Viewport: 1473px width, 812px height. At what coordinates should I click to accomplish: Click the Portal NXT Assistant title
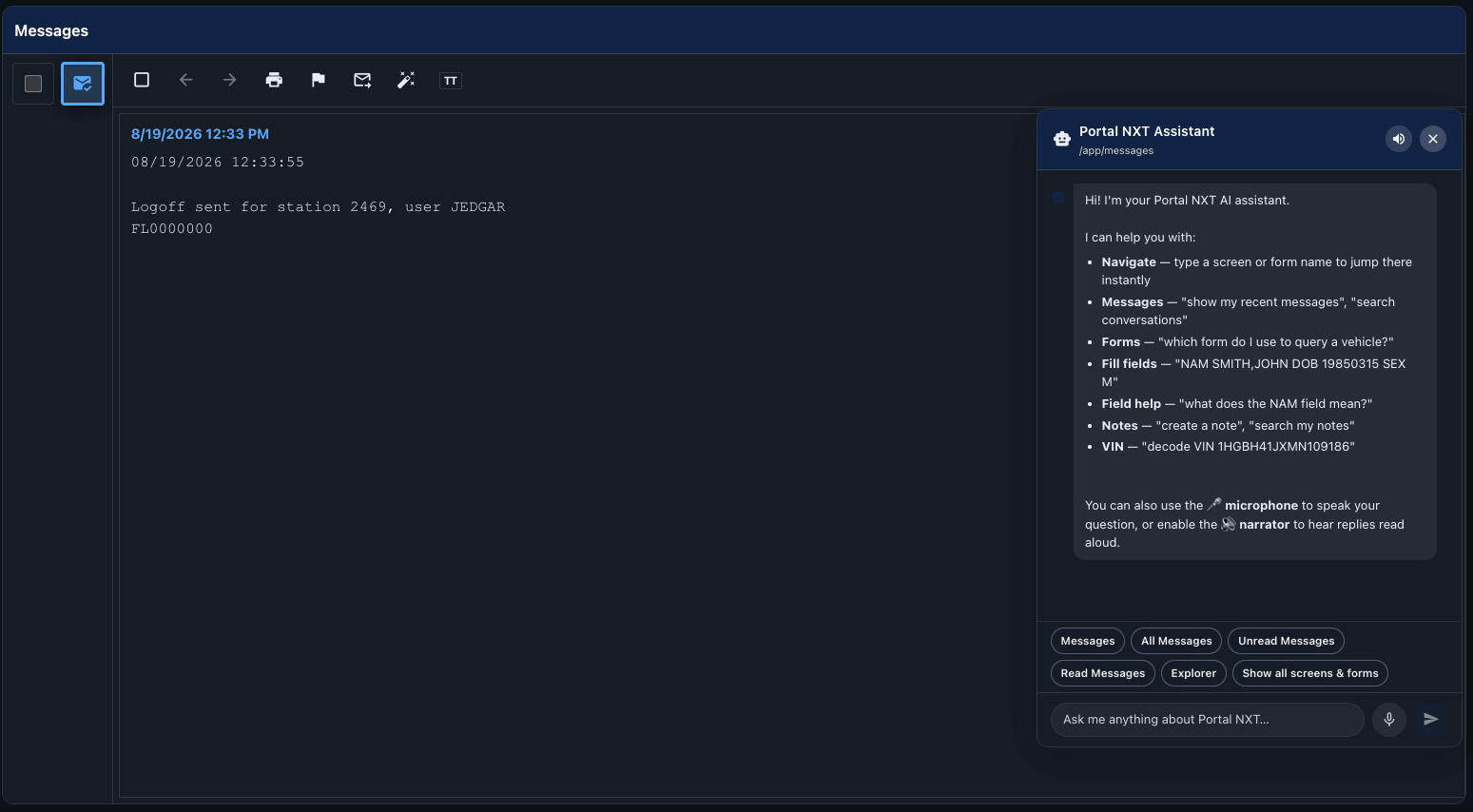(1147, 131)
